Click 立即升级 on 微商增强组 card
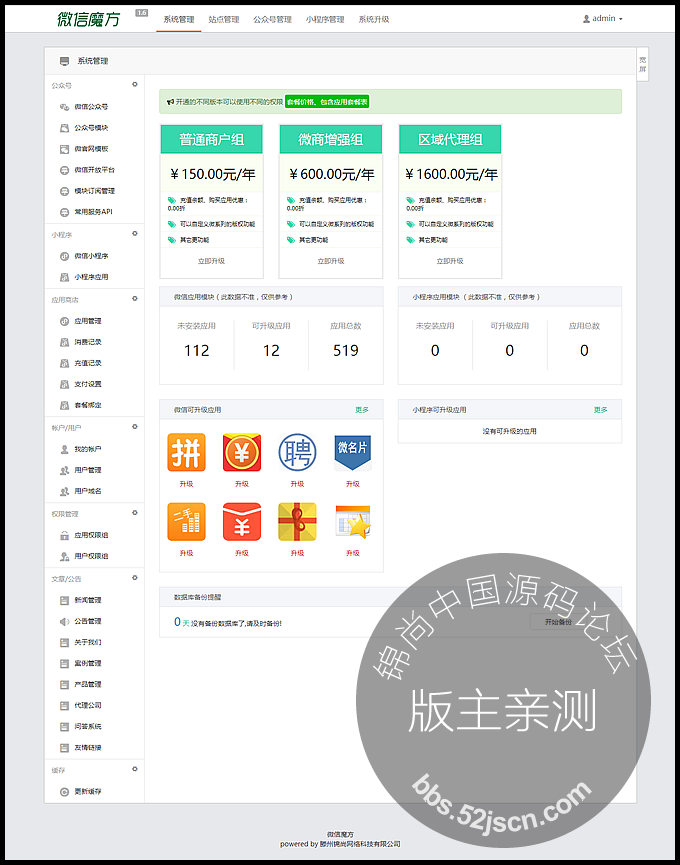The width and height of the screenshot is (680, 865). [x=331, y=261]
